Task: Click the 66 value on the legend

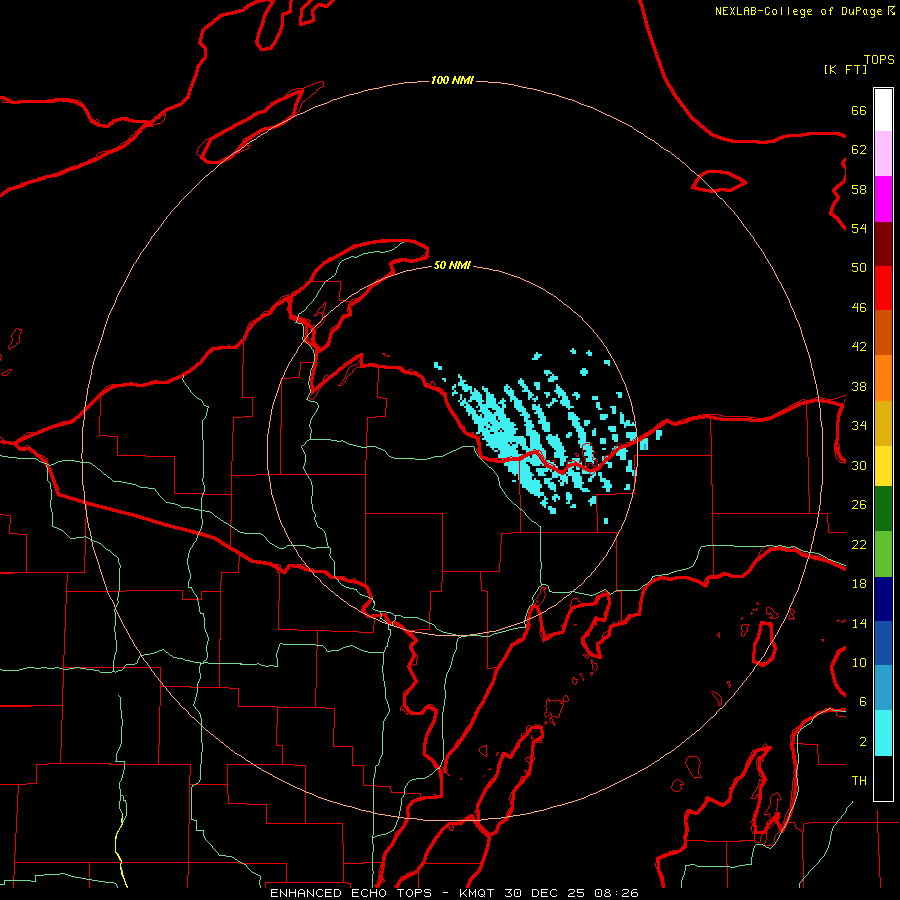Action: [x=859, y=110]
